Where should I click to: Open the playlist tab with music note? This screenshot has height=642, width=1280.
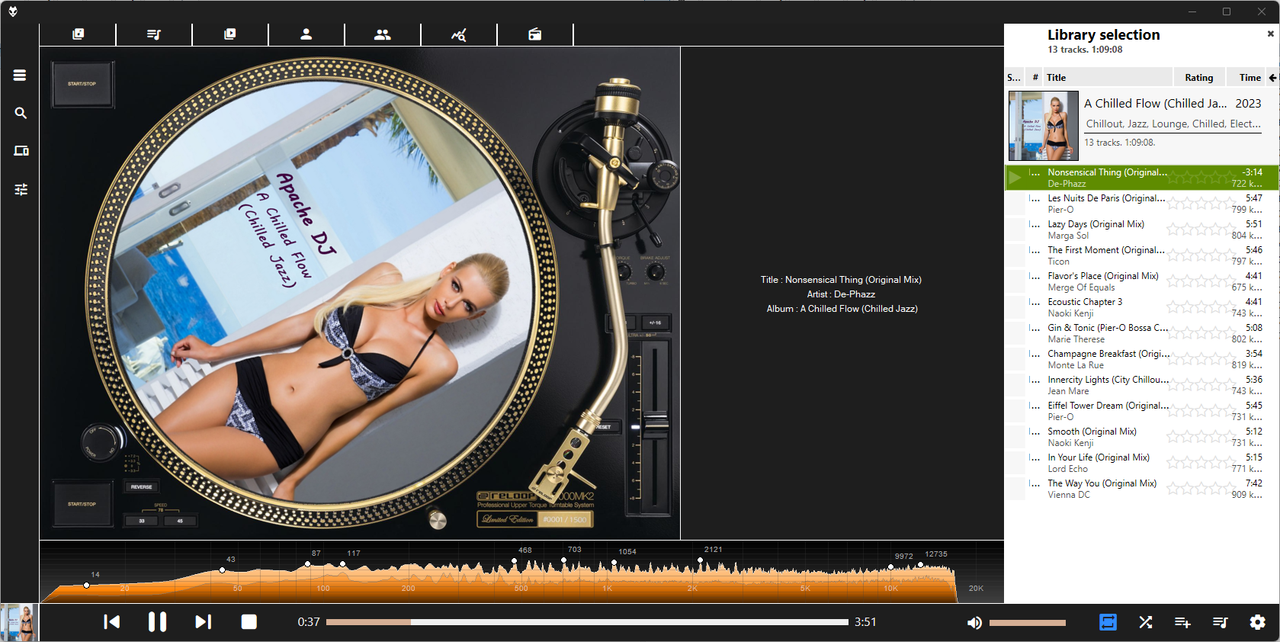[154, 34]
